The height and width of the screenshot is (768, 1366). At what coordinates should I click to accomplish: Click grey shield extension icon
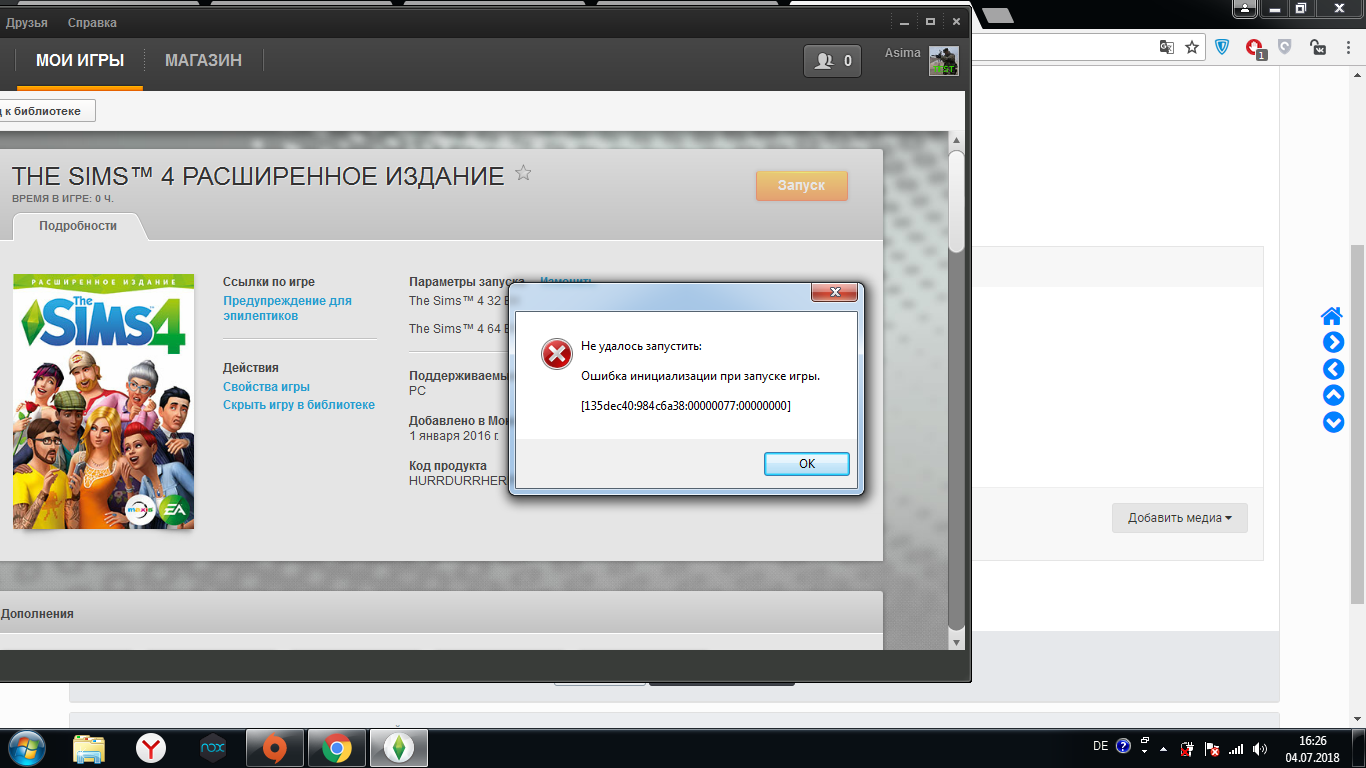click(1286, 47)
